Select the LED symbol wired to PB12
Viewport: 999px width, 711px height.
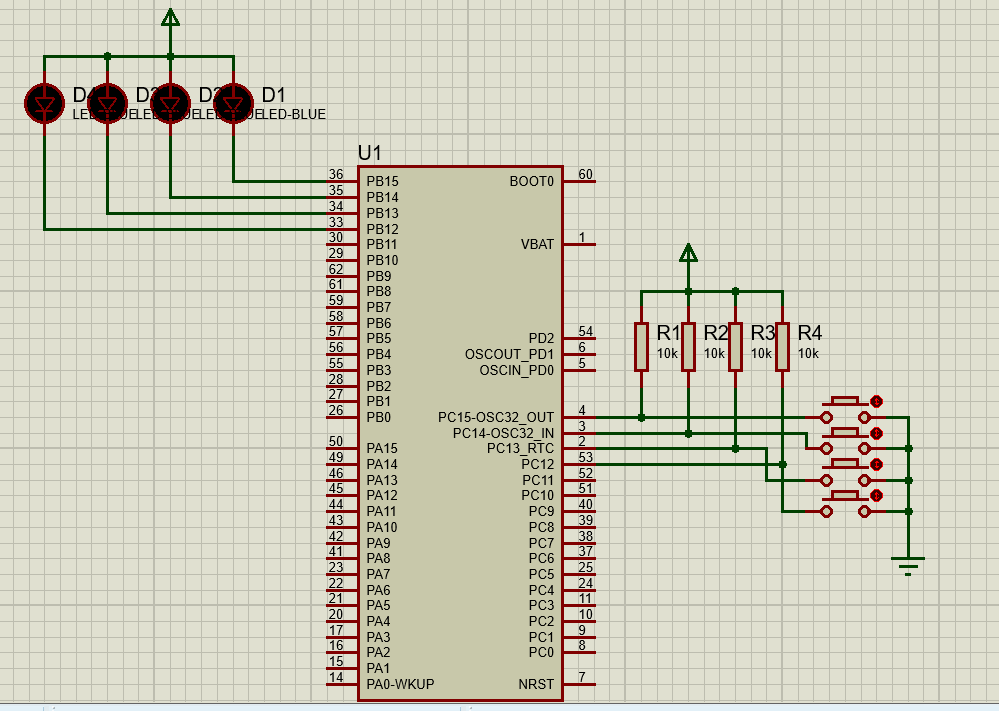[x=44, y=103]
